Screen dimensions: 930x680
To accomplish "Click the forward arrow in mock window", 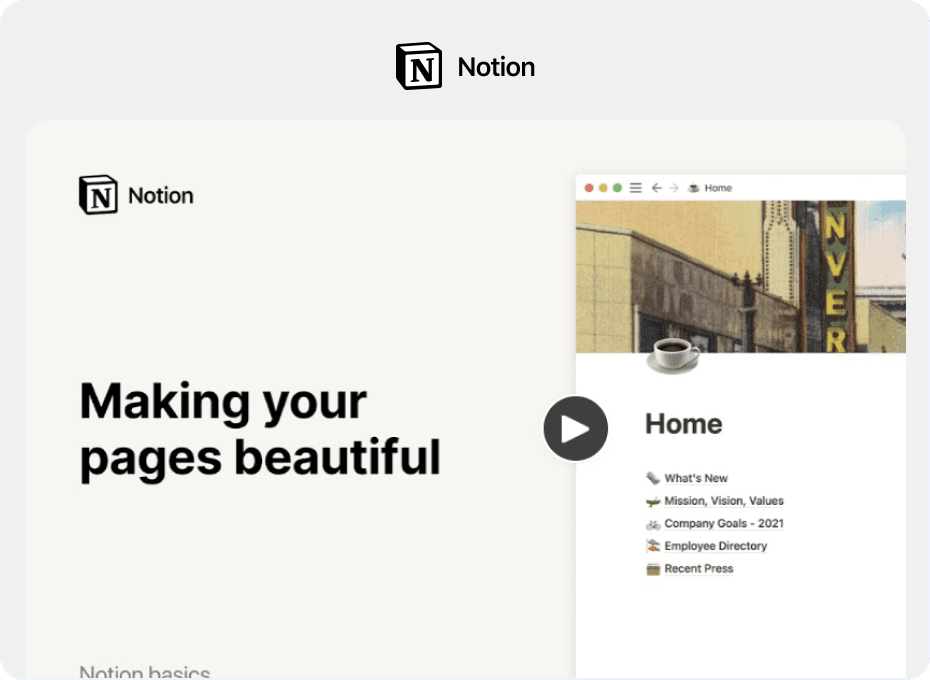I will click(x=674, y=188).
